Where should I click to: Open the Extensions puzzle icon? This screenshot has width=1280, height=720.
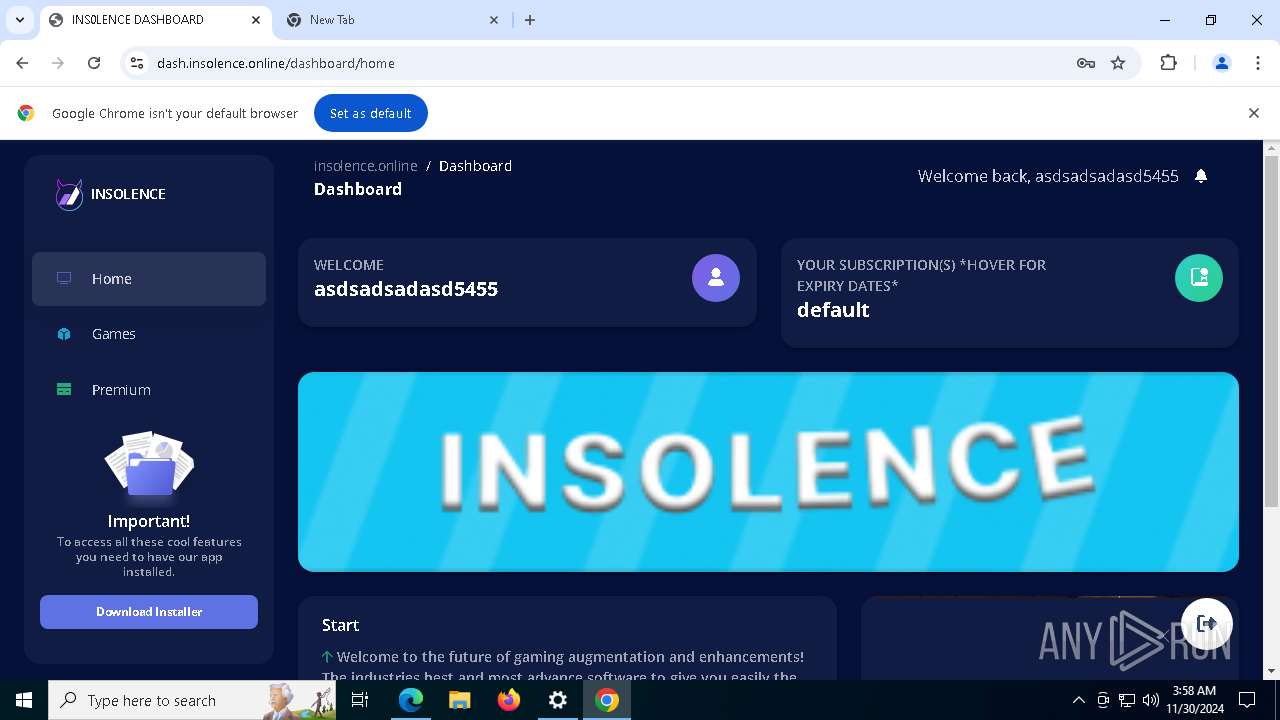click(x=1168, y=63)
